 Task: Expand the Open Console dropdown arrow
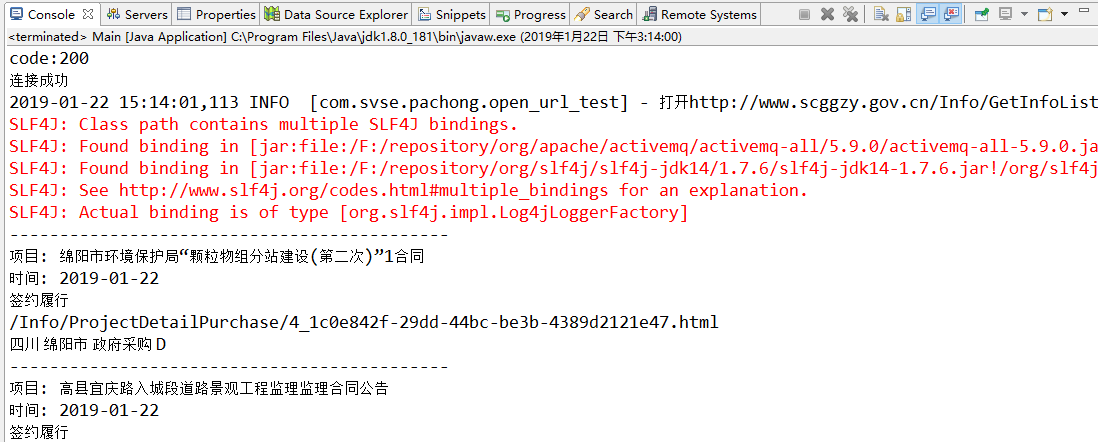tap(1063, 14)
